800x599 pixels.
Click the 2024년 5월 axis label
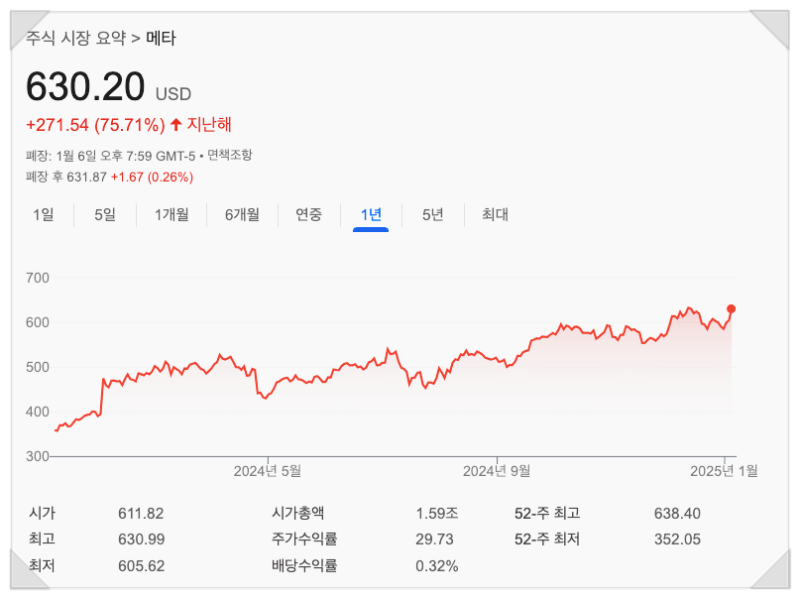pyautogui.click(x=267, y=471)
